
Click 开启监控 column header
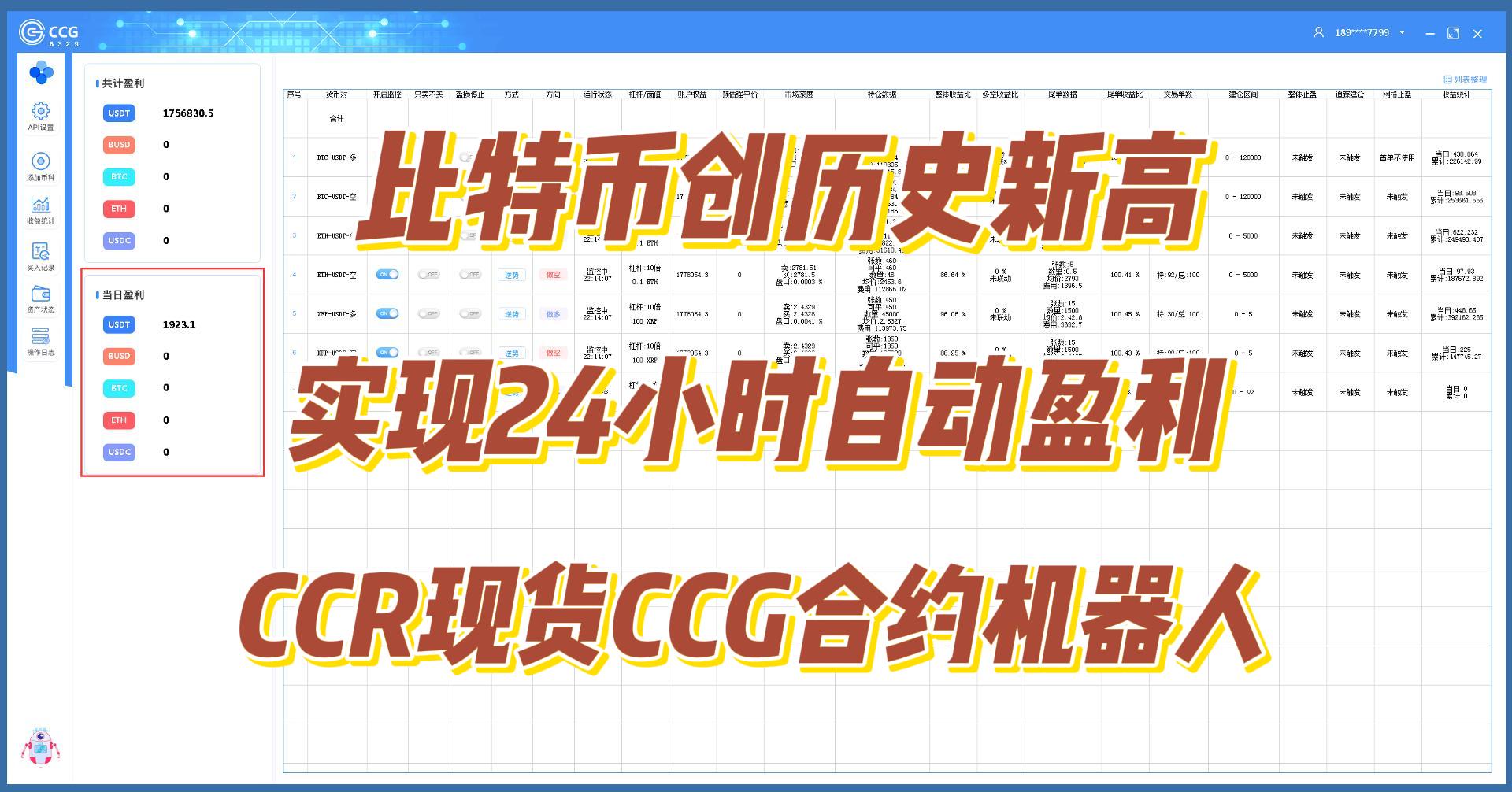pos(387,94)
